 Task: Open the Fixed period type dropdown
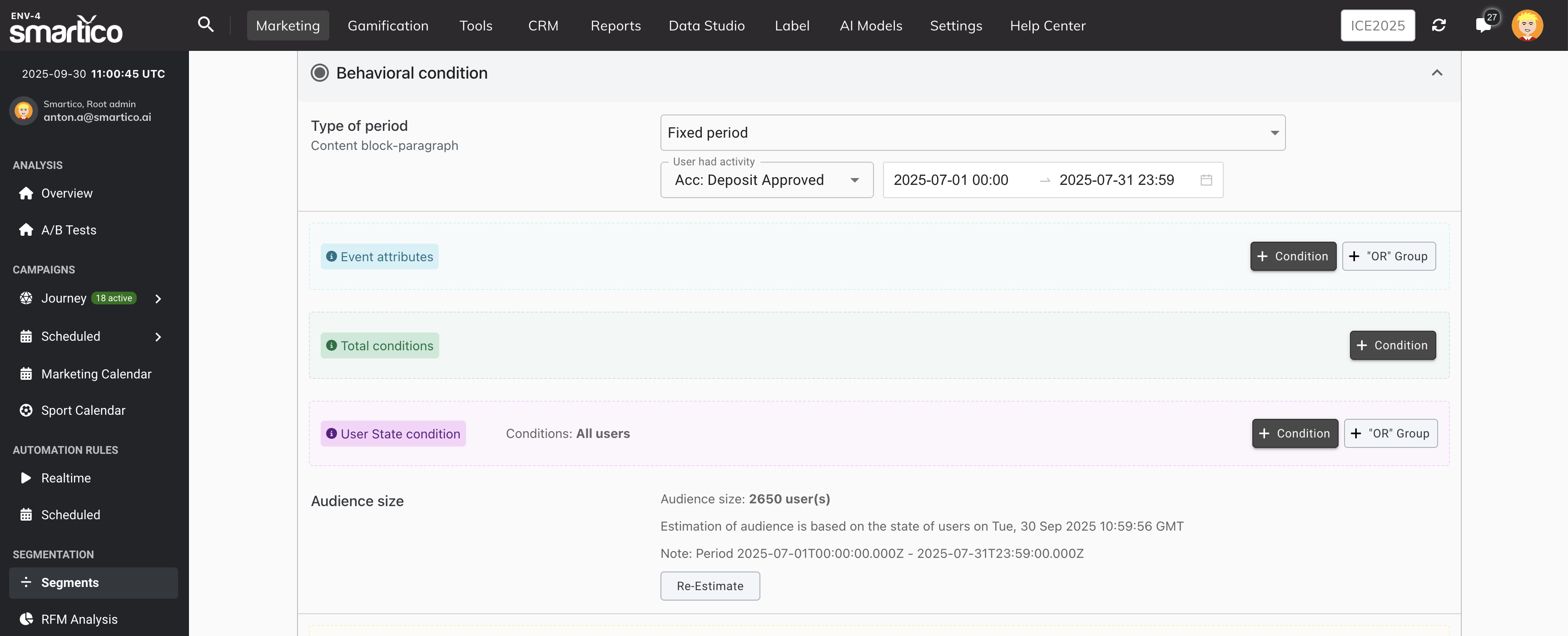[x=972, y=133]
